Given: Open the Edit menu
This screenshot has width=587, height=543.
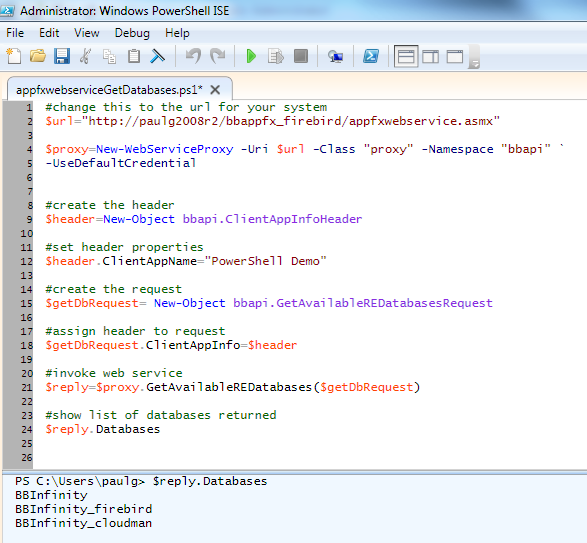Looking at the screenshot, I should pos(49,33).
